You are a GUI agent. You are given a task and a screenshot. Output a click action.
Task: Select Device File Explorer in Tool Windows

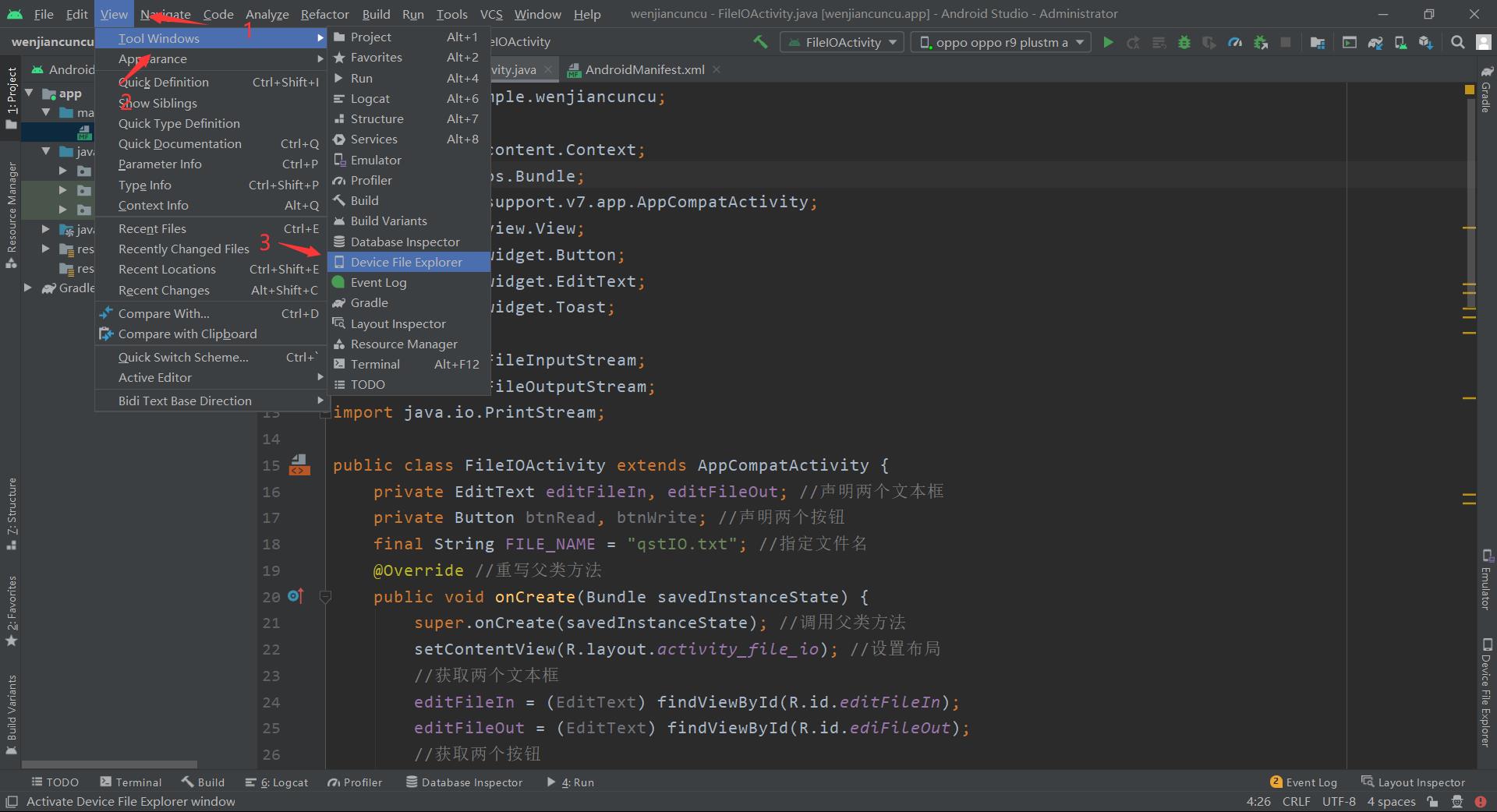(408, 262)
